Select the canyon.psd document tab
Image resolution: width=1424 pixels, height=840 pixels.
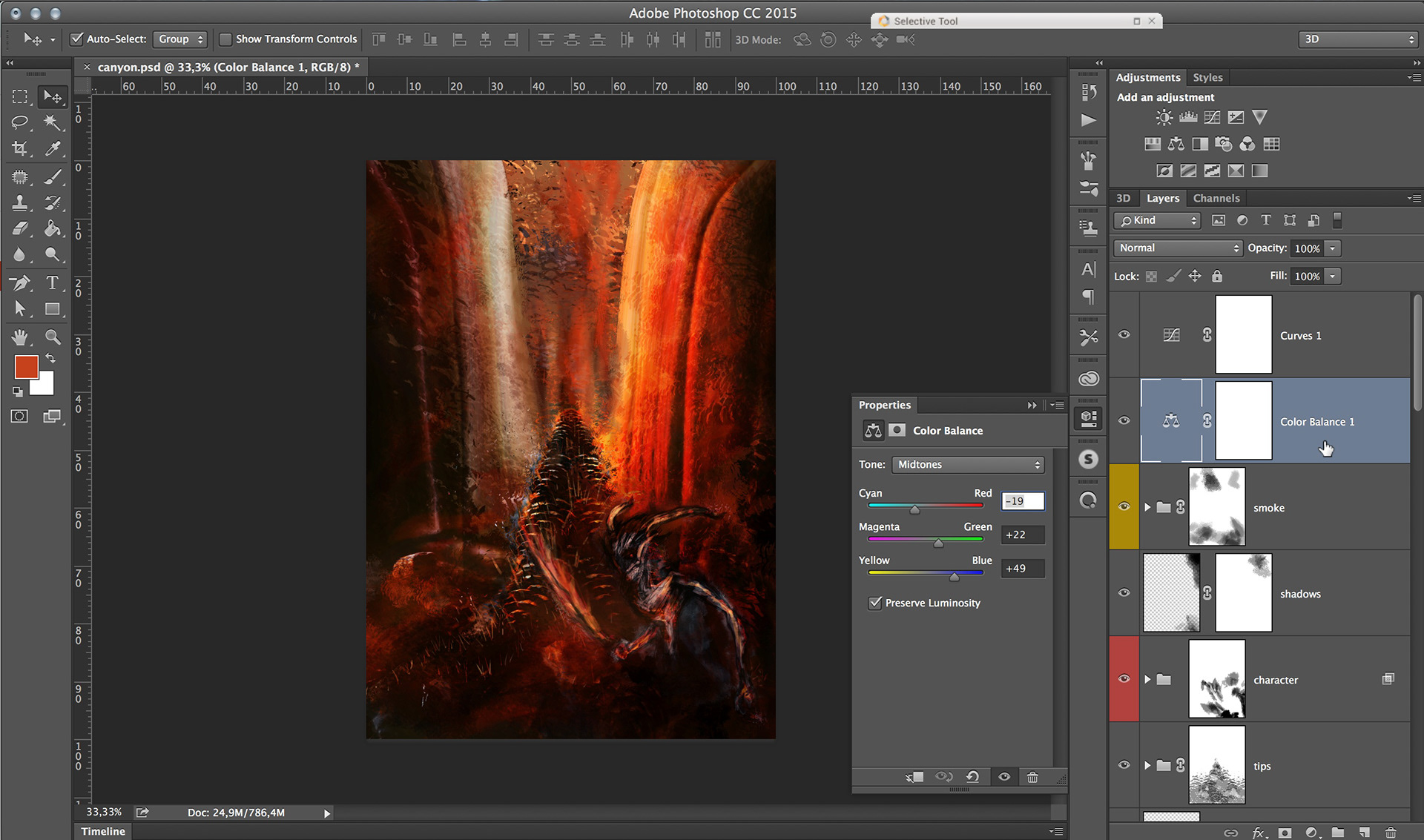click(x=228, y=67)
